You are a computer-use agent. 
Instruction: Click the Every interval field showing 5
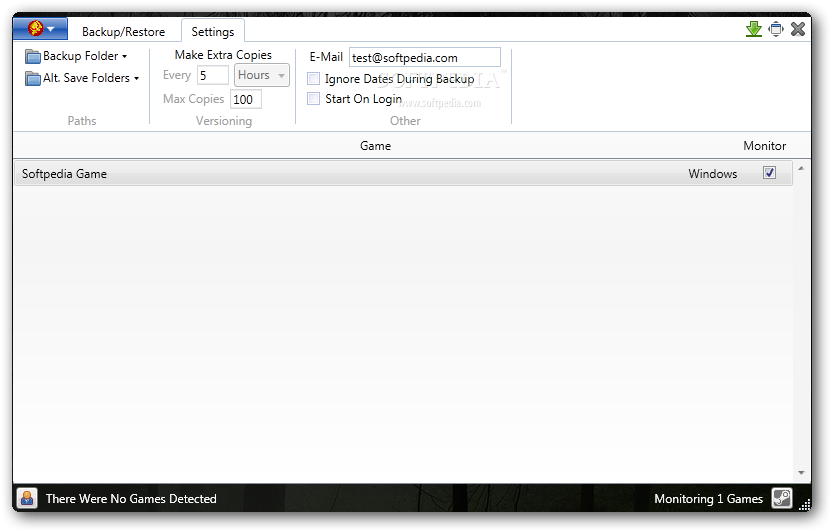pyautogui.click(x=213, y=75)
